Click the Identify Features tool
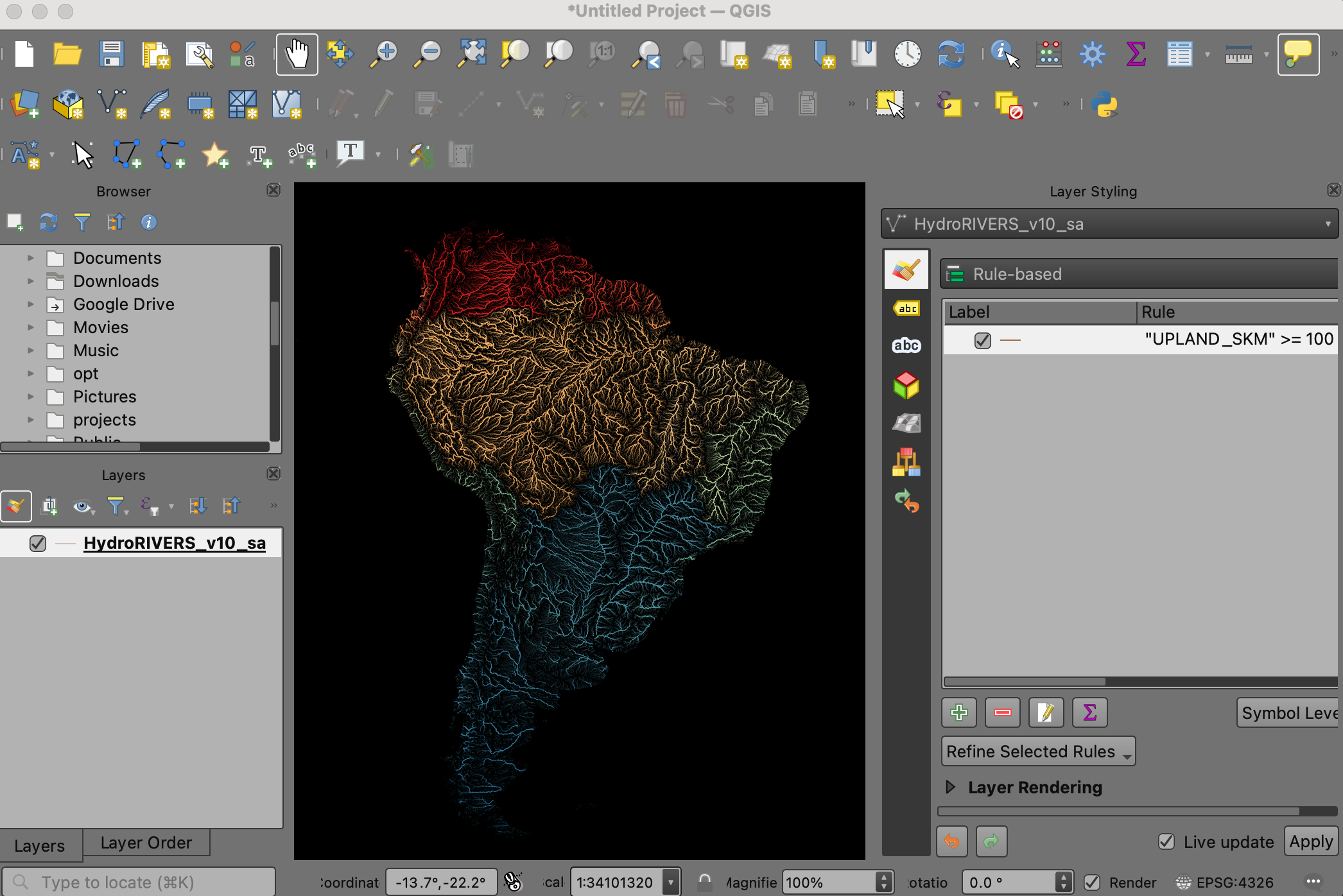 click(1005, 55)
